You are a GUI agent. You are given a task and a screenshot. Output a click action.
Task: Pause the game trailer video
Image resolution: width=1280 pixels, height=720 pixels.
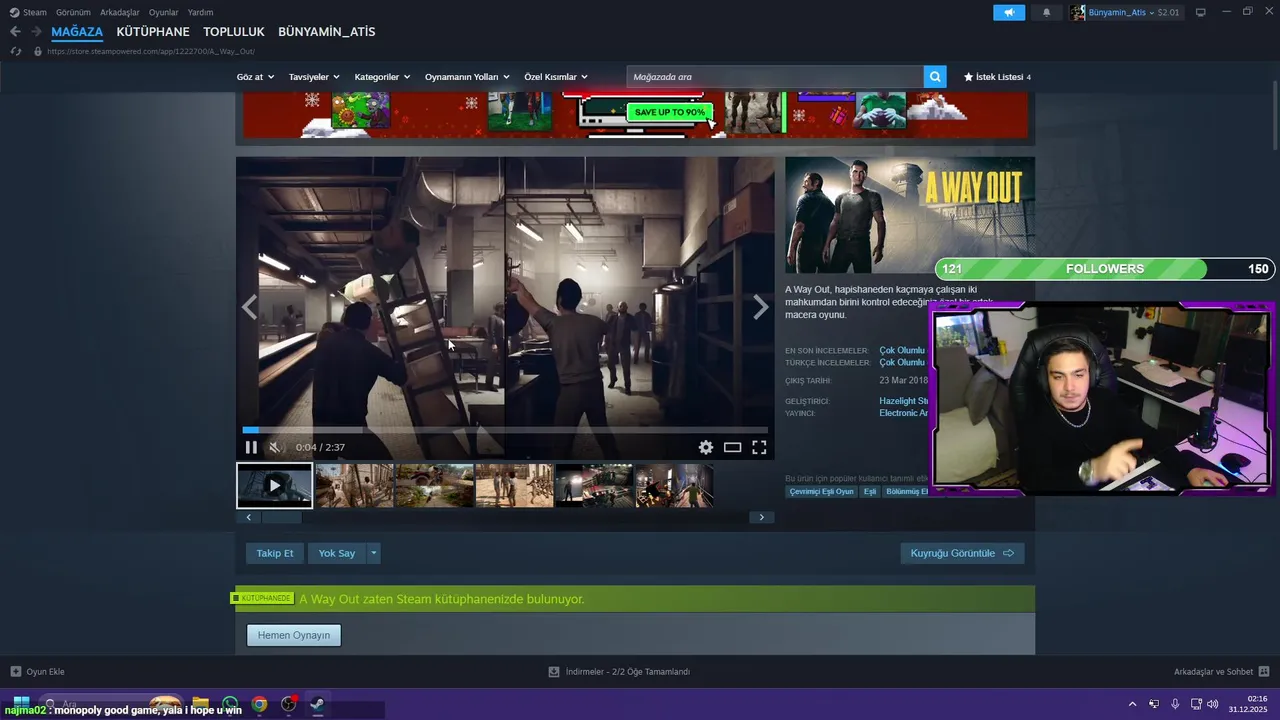click(x=251, y=447)
